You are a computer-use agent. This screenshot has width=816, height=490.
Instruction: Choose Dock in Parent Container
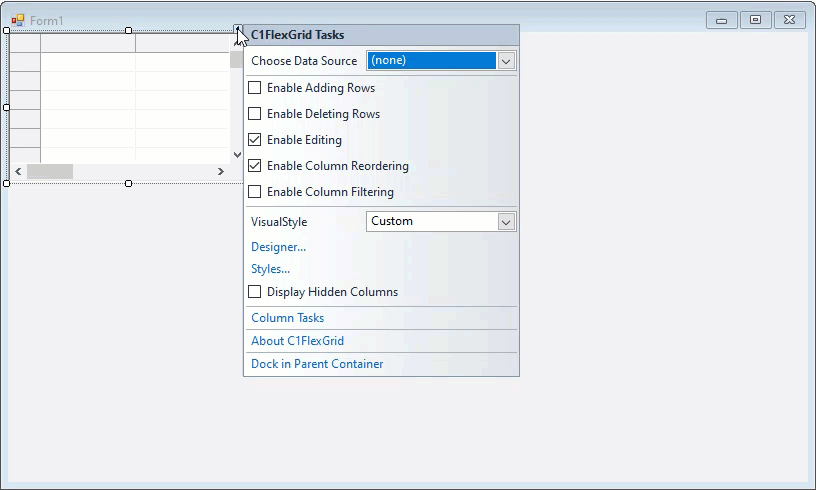tap(316, 364)
